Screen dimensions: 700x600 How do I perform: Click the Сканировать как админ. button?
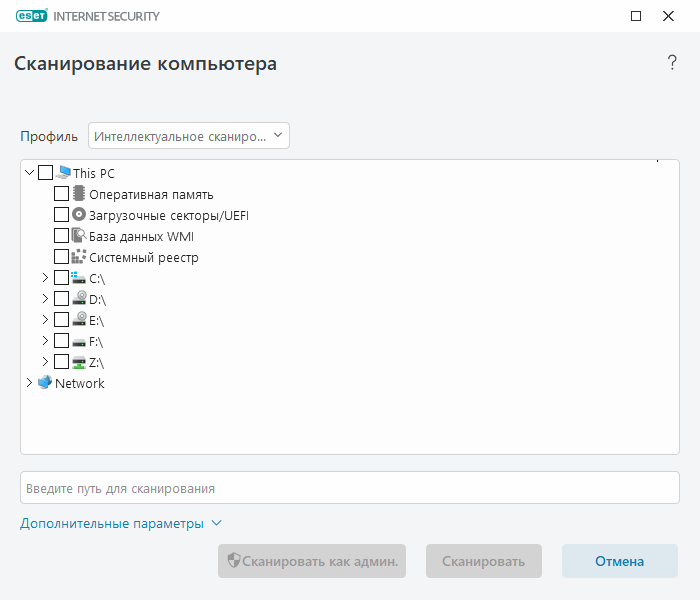(312, 561)
